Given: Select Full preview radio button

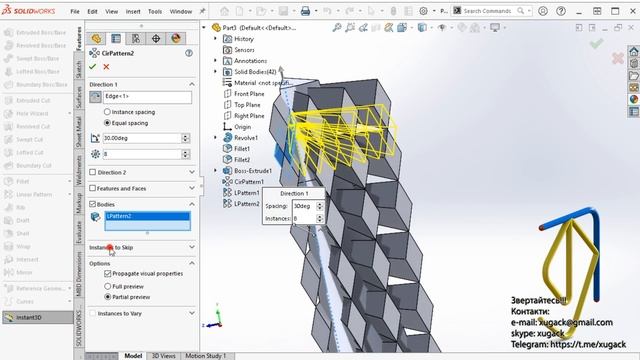Looking at the screenshot, I should tap(107, 287).
